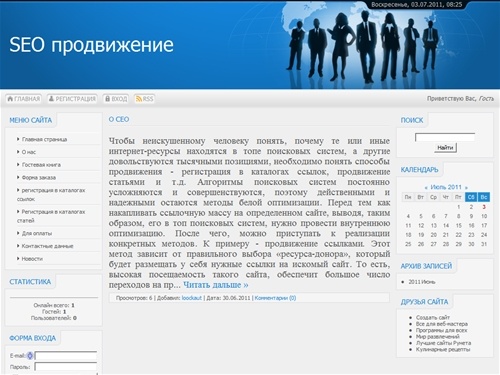Open the РЕГИСТРАЦИЯ nav button
Viewport: 500px width, 375px height.
(72, 99)
